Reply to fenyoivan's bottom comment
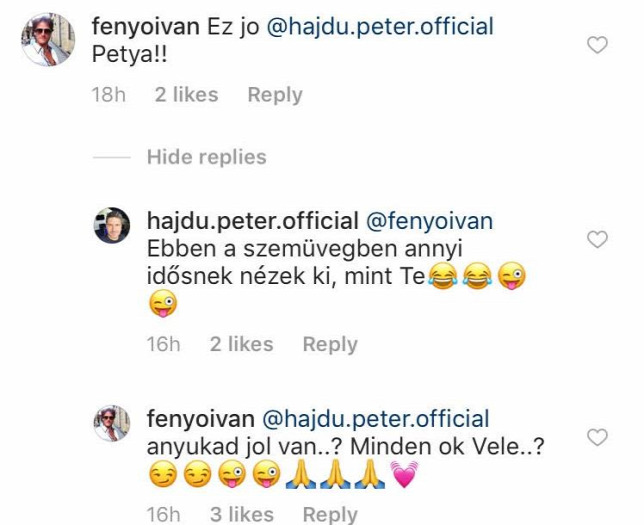This screenshot has width=644, height=525. [330, 514]
